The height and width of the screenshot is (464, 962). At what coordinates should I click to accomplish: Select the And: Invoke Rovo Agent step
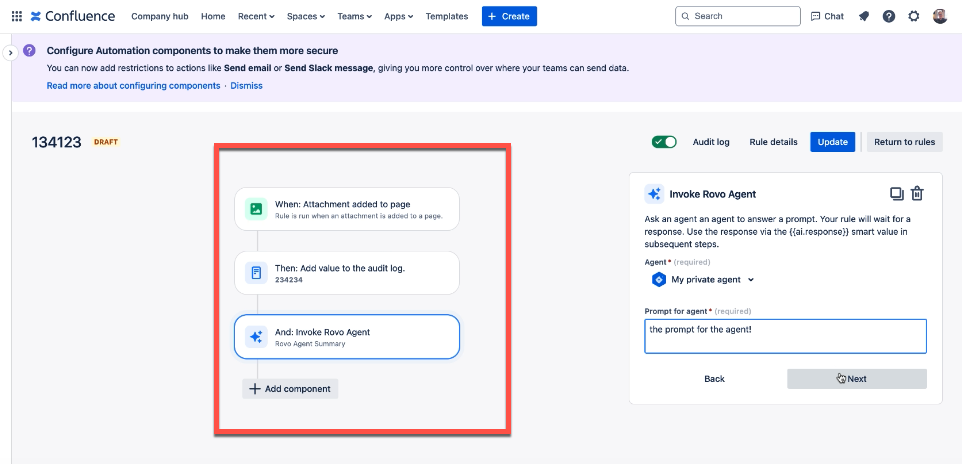point(347,337)
